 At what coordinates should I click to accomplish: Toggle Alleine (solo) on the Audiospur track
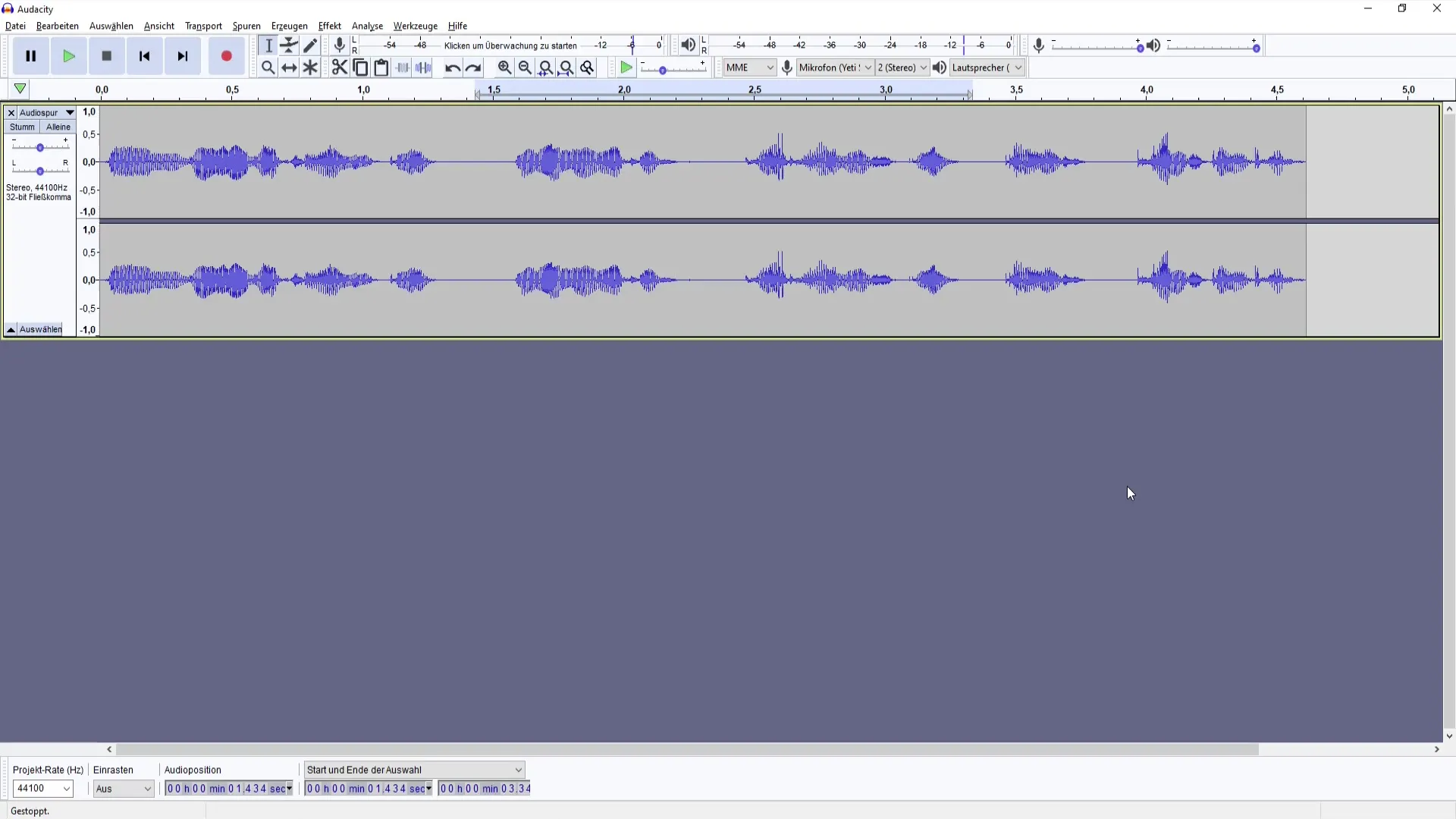click(58, 127)
